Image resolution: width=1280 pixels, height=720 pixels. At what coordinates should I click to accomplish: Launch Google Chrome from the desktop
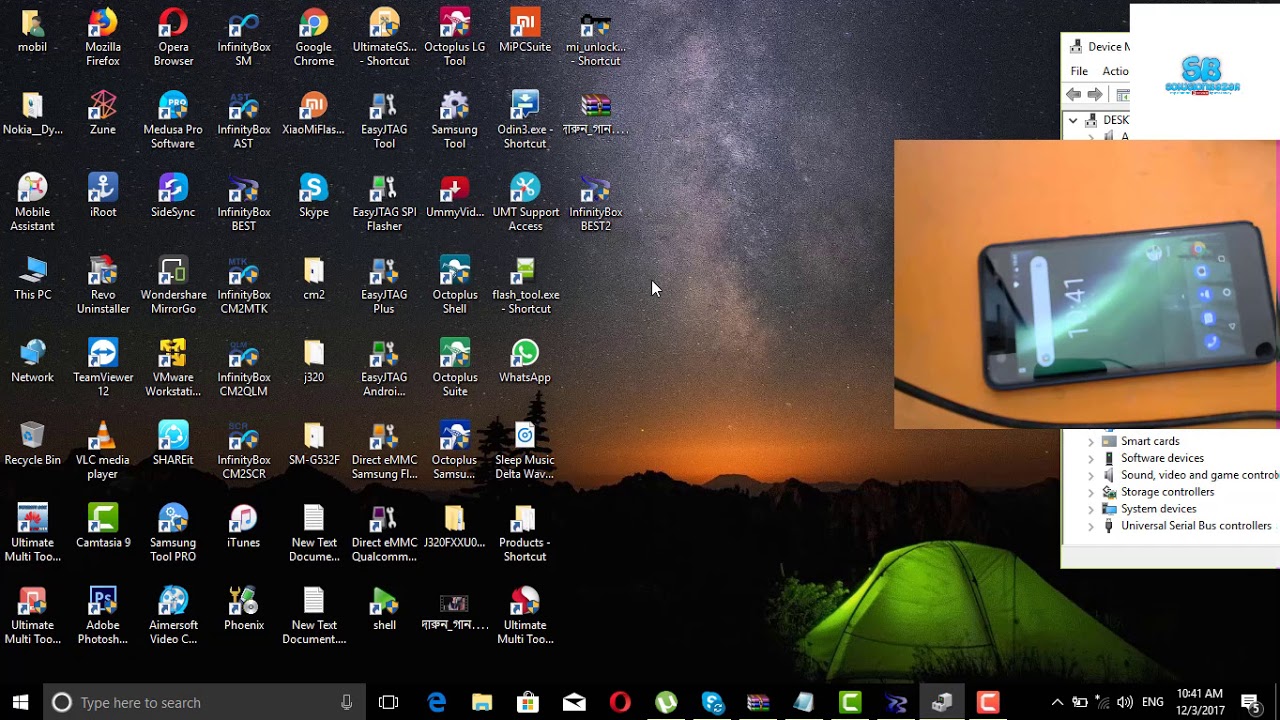point(314,38)
